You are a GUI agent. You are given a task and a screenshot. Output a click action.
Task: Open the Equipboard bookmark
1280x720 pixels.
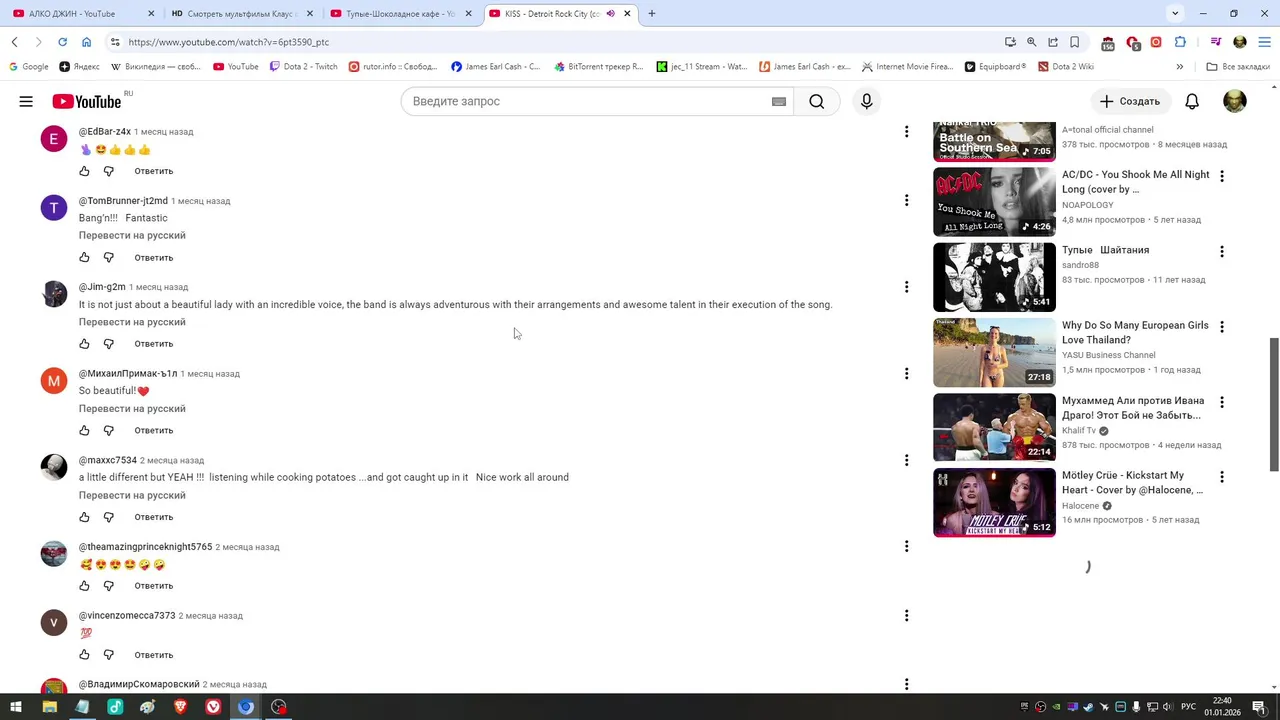pyautogui.click(x=996, y=67)
